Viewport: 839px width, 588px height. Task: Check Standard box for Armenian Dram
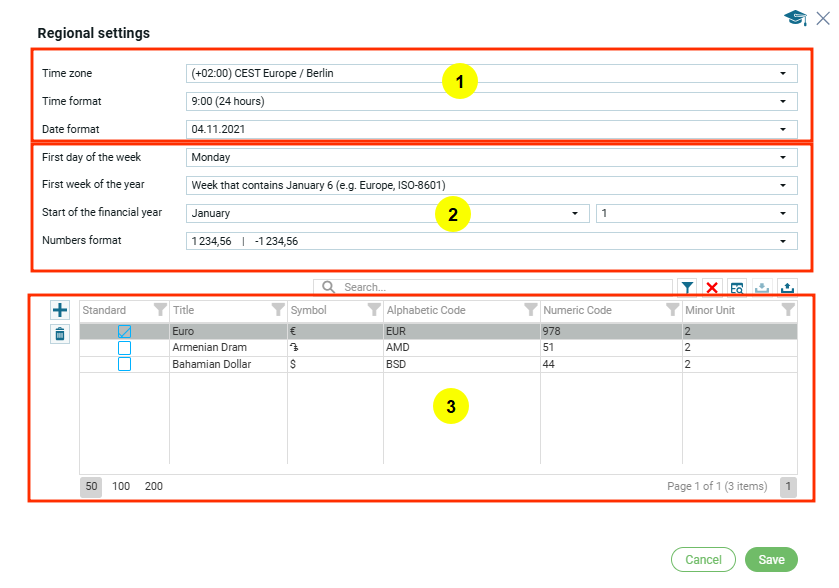125,348
